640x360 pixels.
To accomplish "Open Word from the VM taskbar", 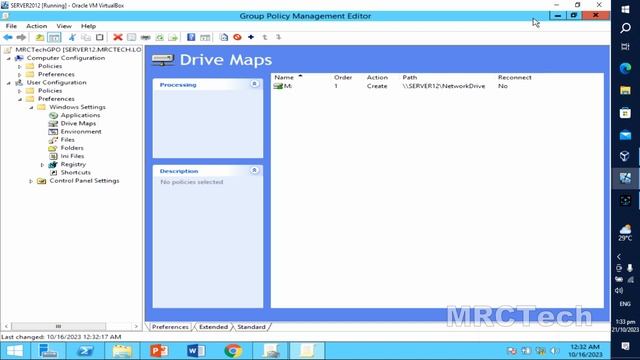I will (x=196, y=351).
